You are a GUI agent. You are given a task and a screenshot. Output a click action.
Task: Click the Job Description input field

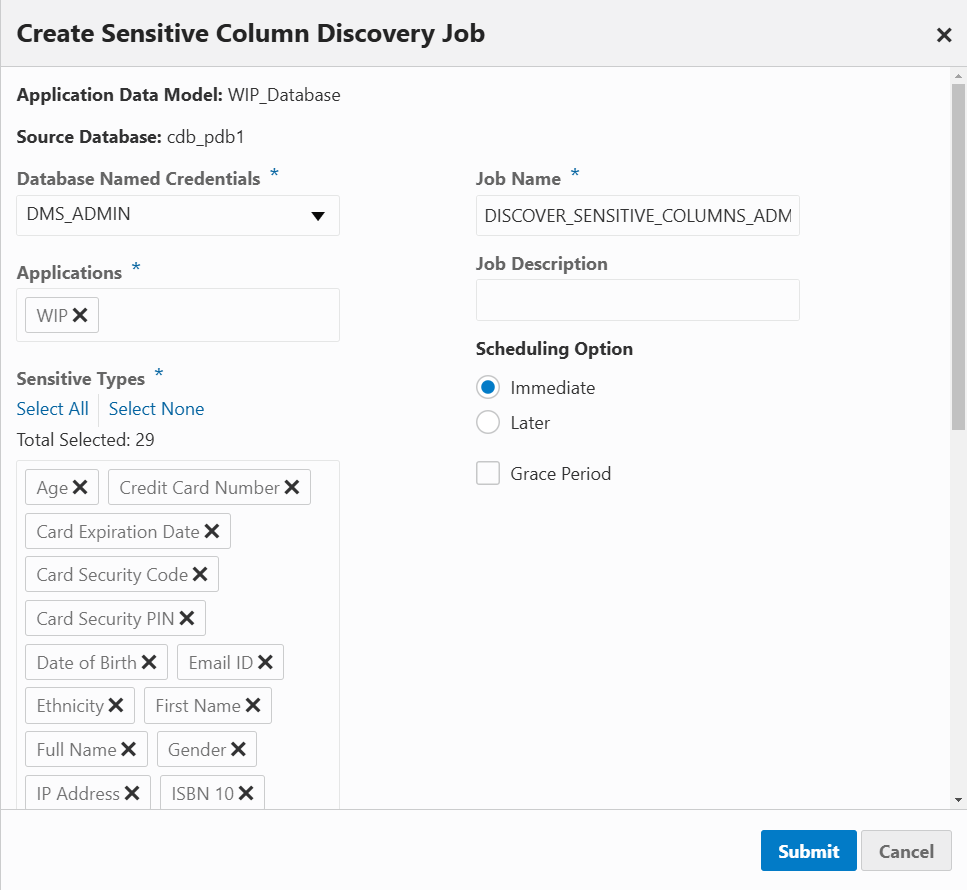pyautogui.click(x=637, y=300)
